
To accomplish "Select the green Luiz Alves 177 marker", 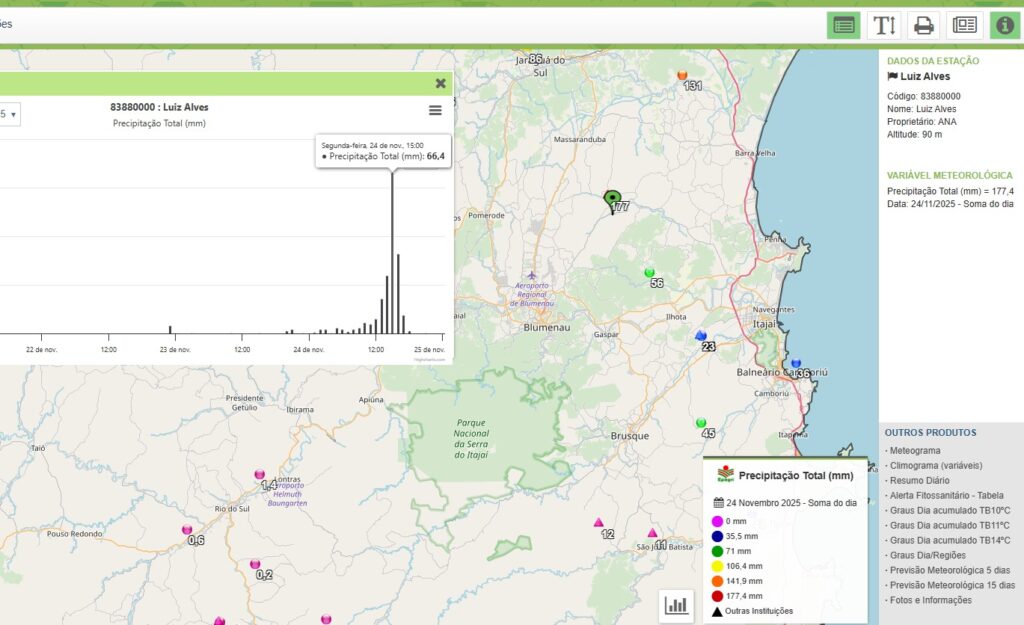I will coord(612,199).
